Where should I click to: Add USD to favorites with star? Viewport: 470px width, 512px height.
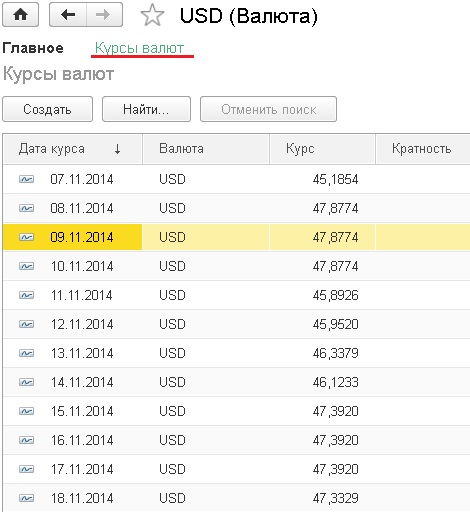click(152, 15)
